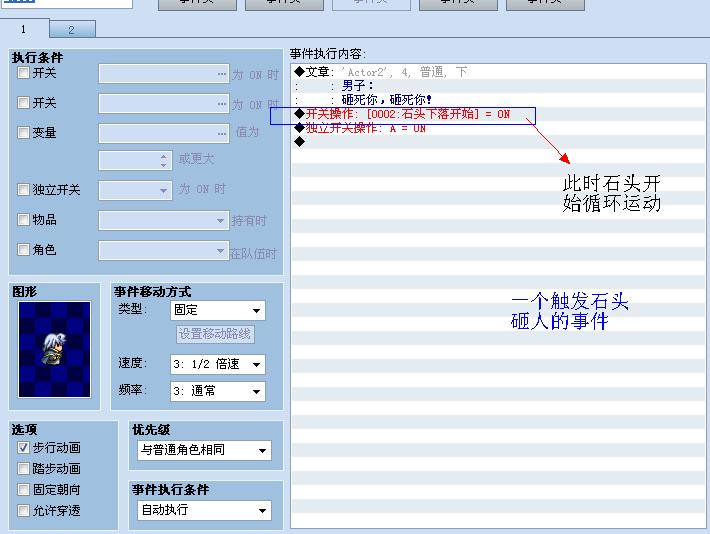Open the 类型 movement type dropdown

point(218,310)
